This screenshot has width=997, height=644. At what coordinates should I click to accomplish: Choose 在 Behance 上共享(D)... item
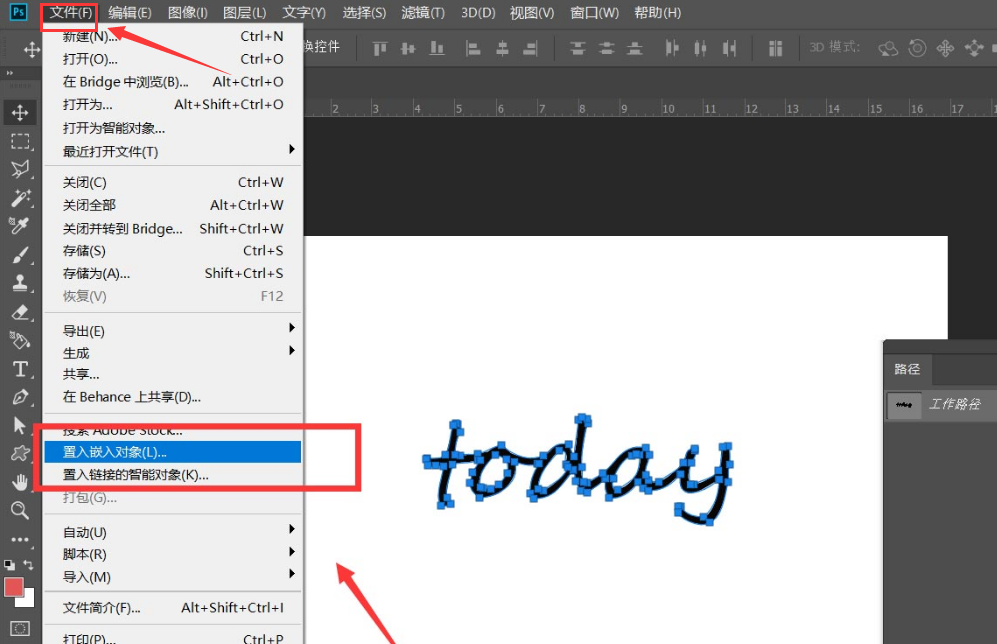(x=172, y=397)
